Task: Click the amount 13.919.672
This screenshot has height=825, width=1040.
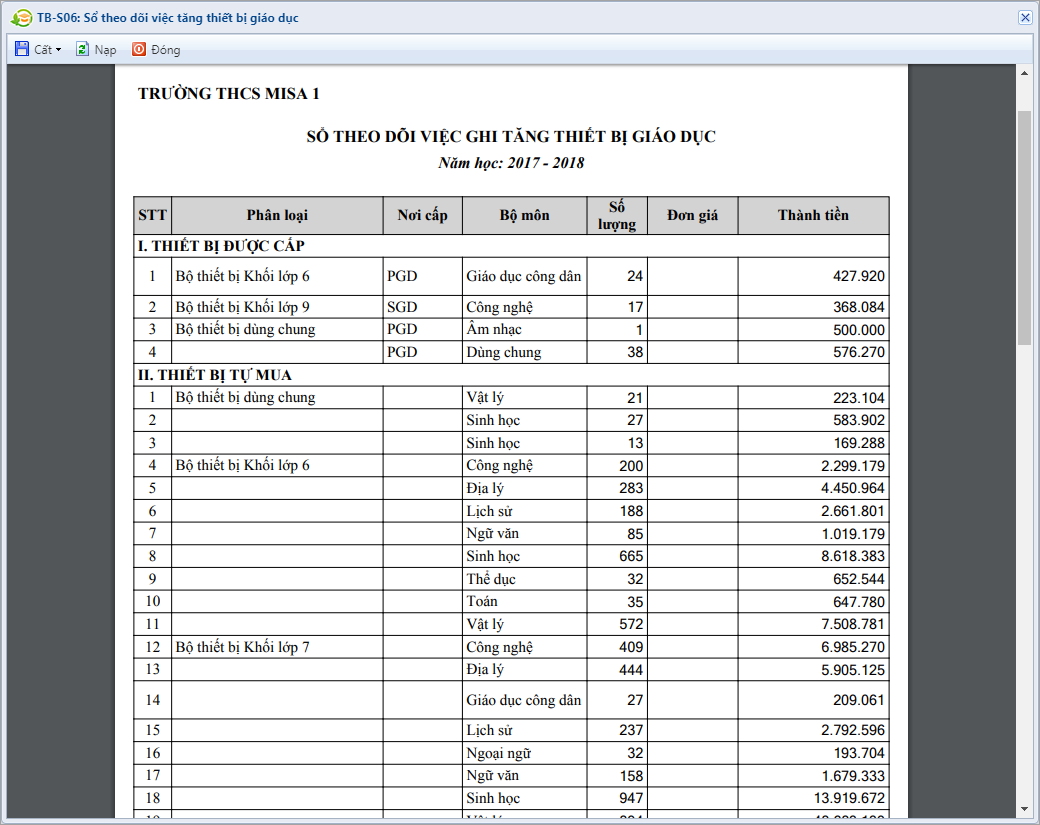Action: pos(850,798)
